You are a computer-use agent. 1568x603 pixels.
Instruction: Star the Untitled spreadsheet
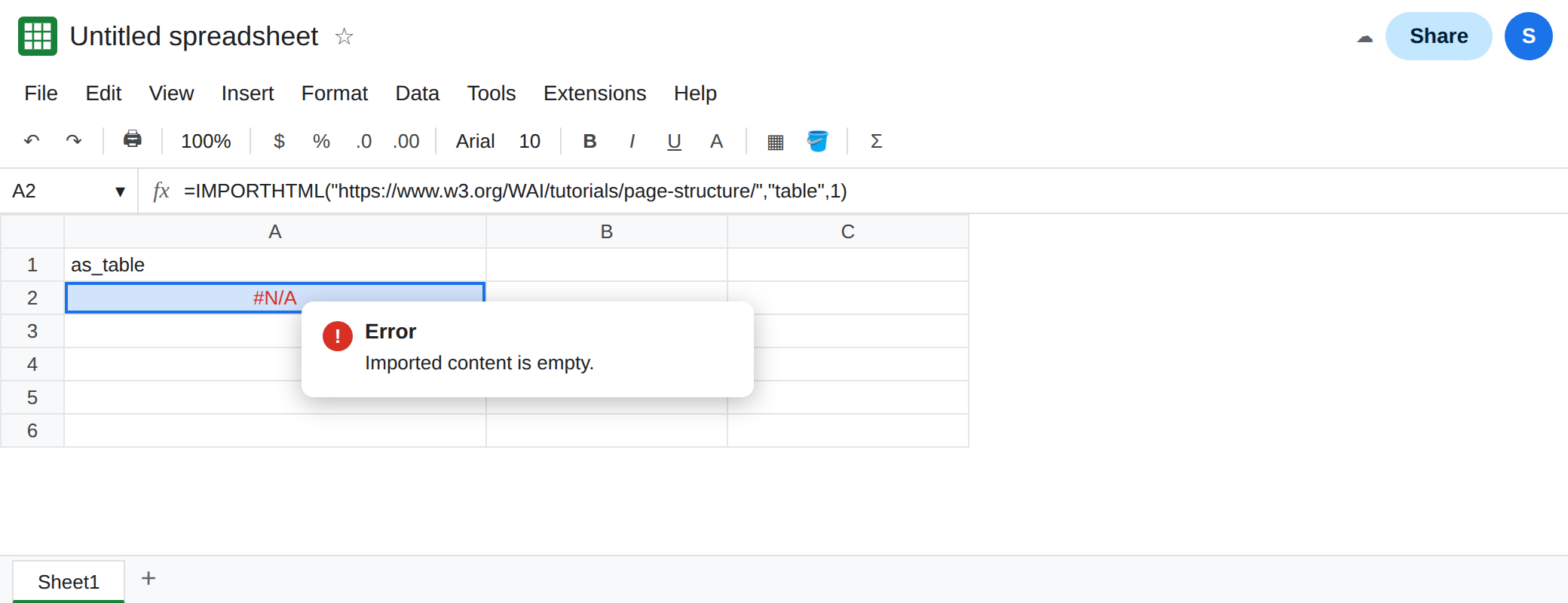[x=344, y=36]
